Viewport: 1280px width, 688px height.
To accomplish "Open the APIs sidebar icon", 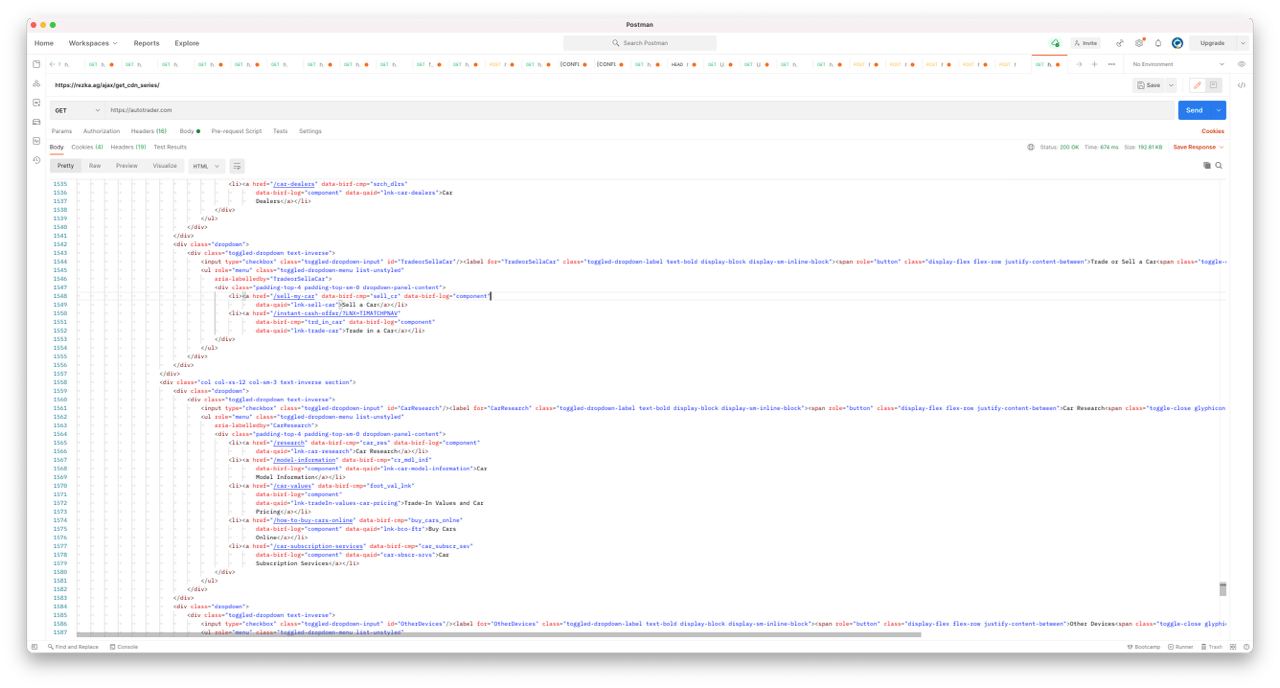I will point(37,84).
